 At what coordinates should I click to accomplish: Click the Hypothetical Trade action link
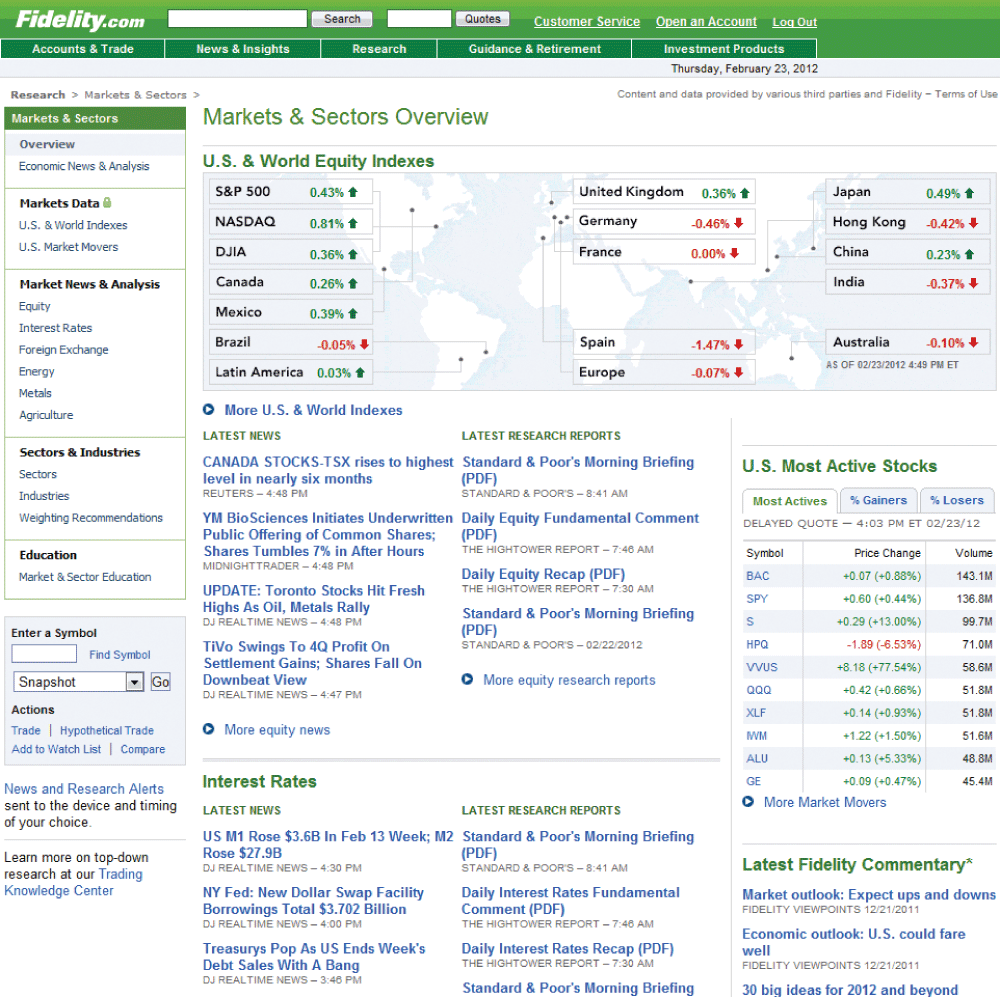click(x=107, y=730)
